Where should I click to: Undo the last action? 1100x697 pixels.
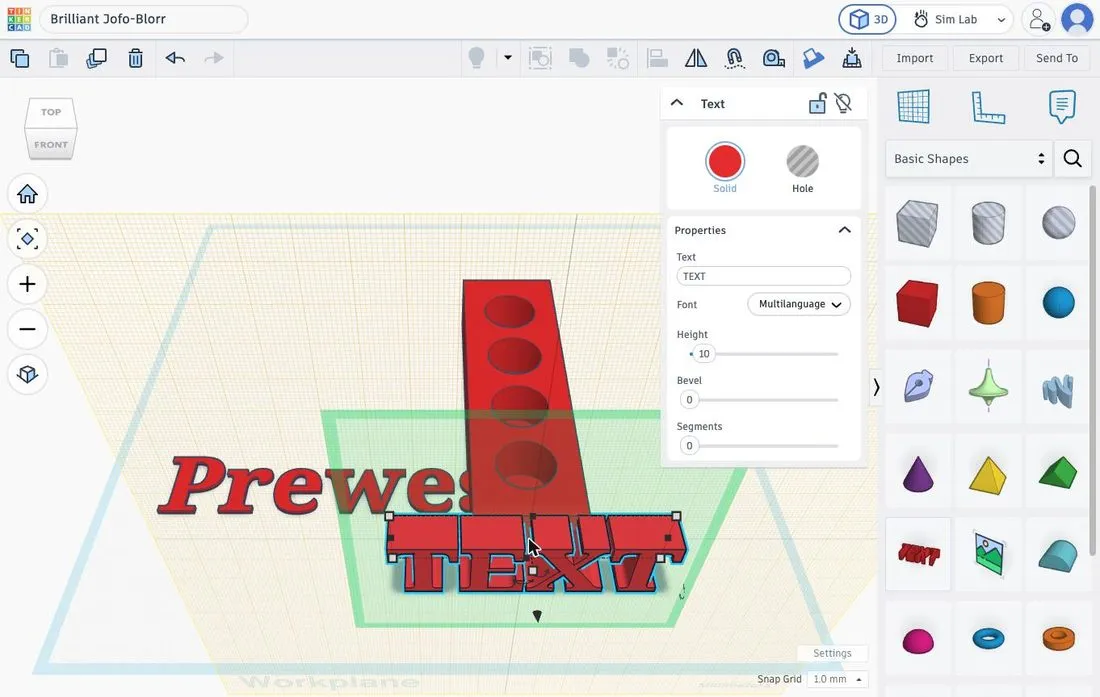(175, 58)
